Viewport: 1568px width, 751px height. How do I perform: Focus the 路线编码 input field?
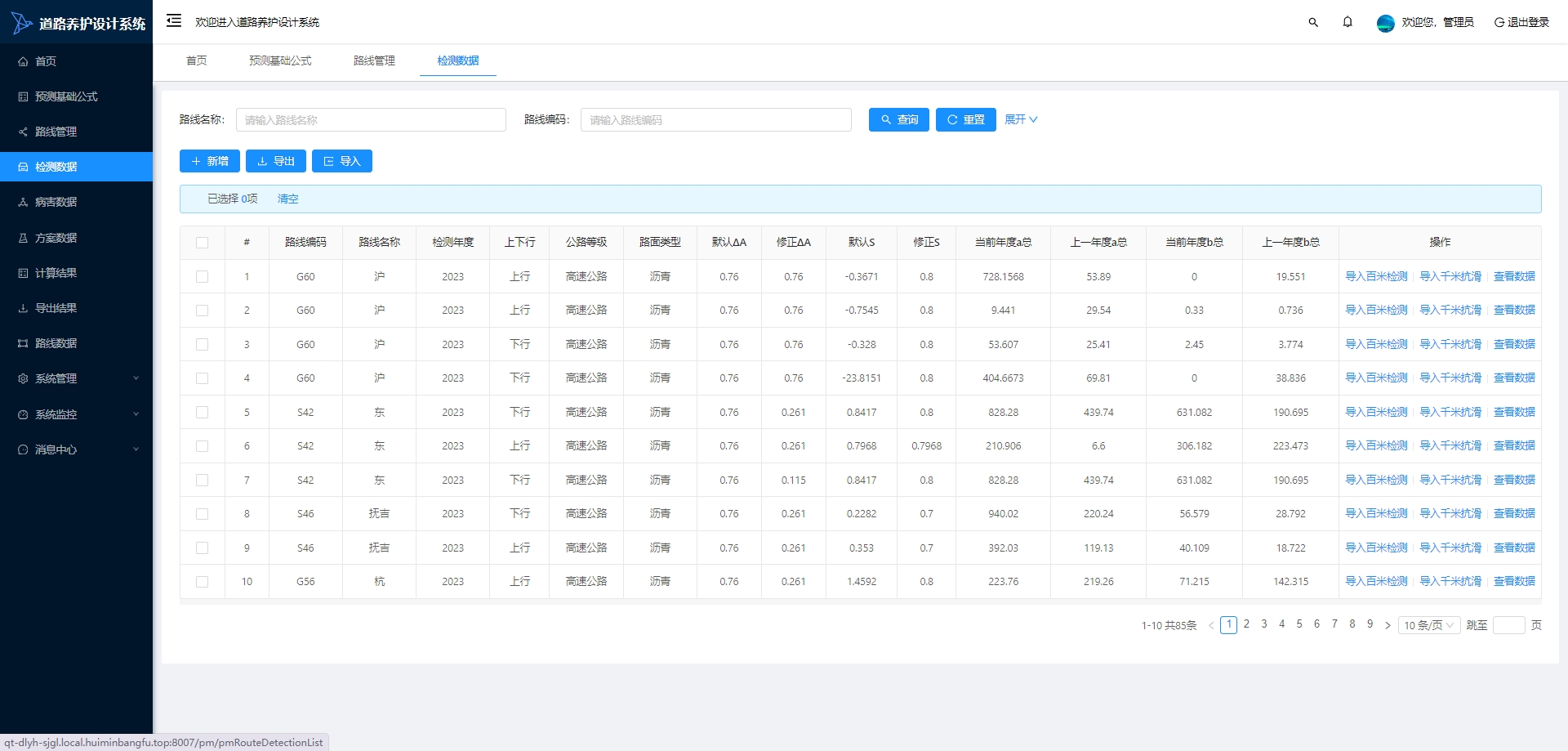(x=716, y=119)
